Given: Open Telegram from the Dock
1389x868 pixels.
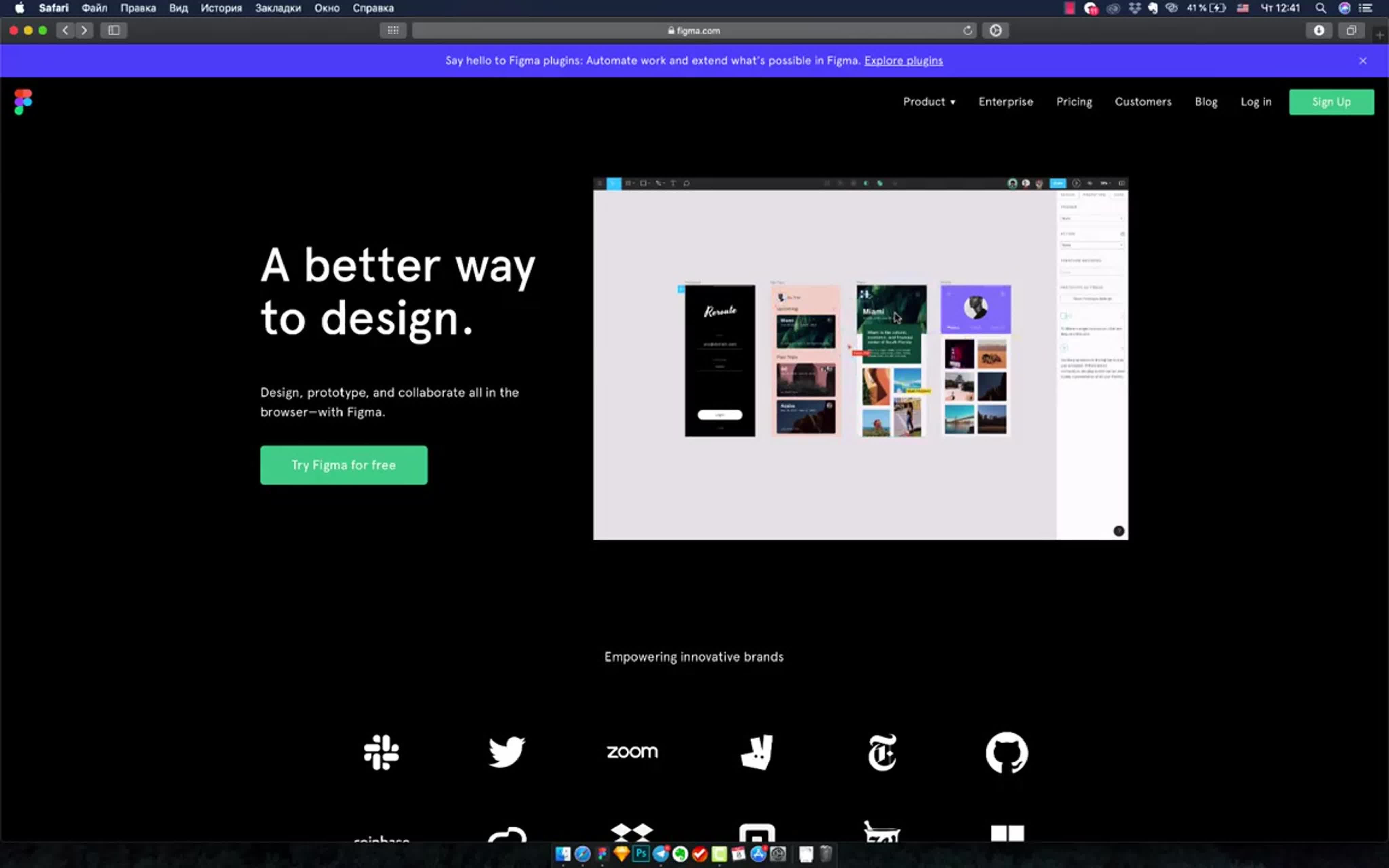Looking at the screenshot, I should pos(661,854).
